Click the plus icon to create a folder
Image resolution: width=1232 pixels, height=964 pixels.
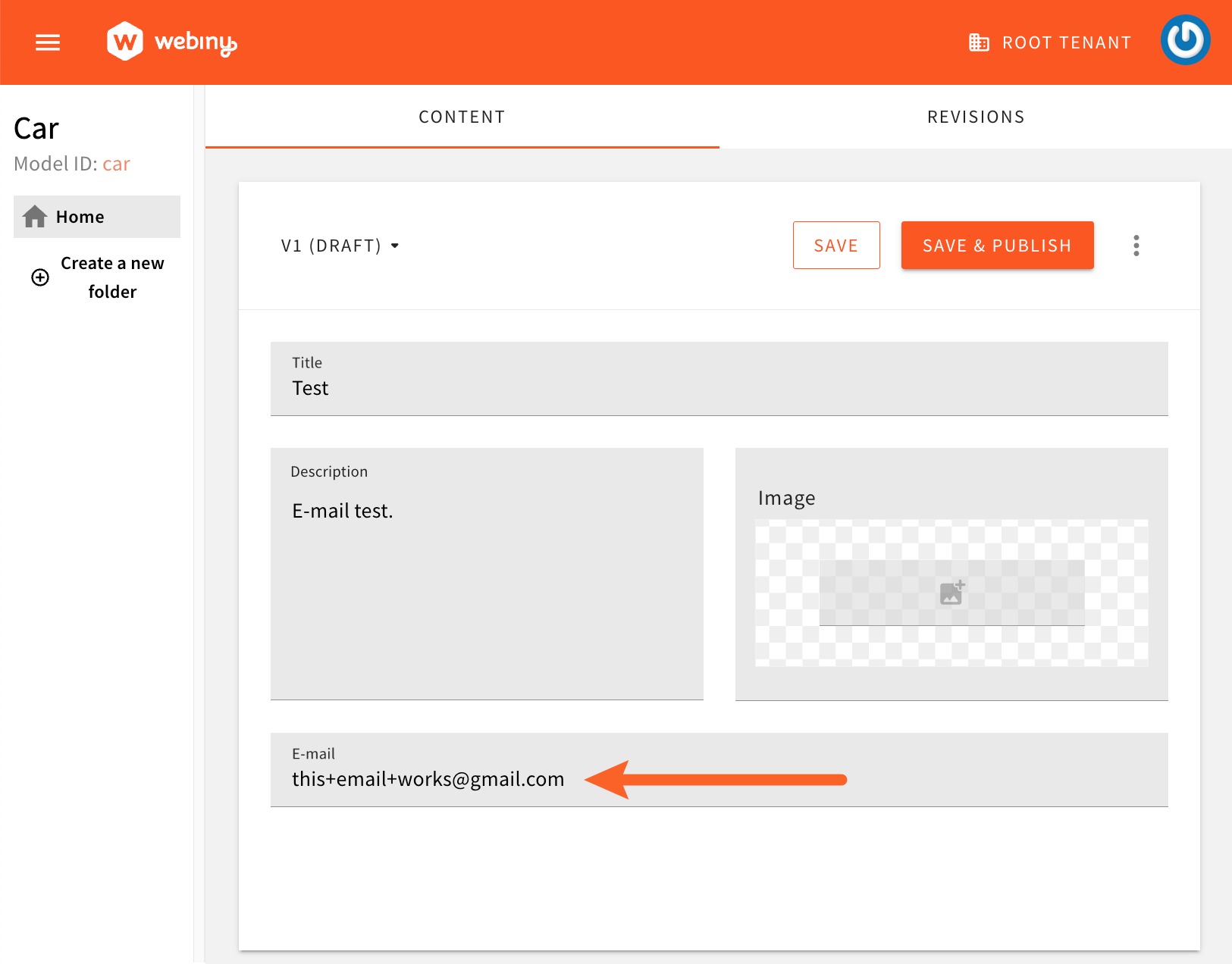tap(39, 277)
